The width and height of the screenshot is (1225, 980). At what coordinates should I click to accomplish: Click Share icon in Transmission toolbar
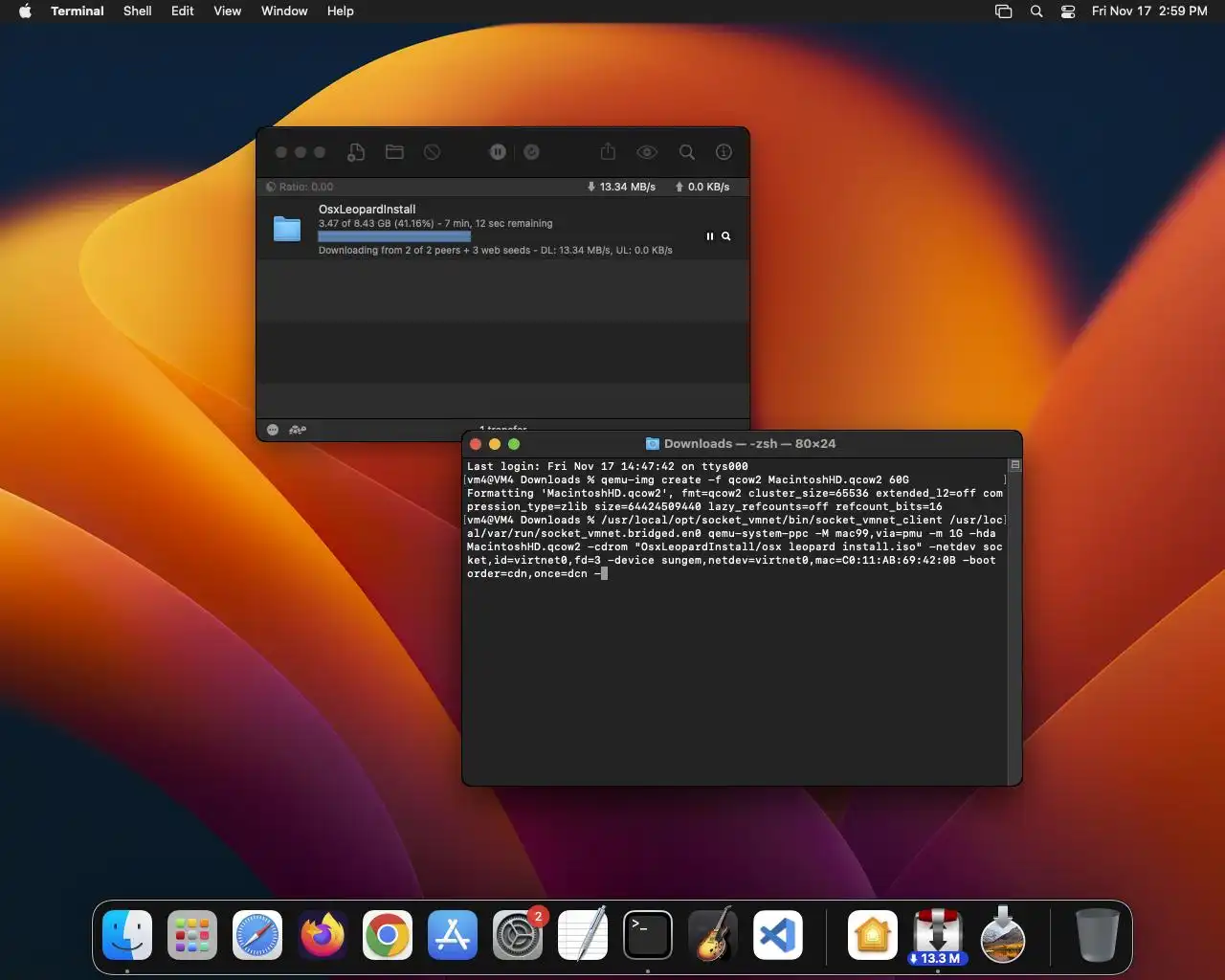click(608, 152)
